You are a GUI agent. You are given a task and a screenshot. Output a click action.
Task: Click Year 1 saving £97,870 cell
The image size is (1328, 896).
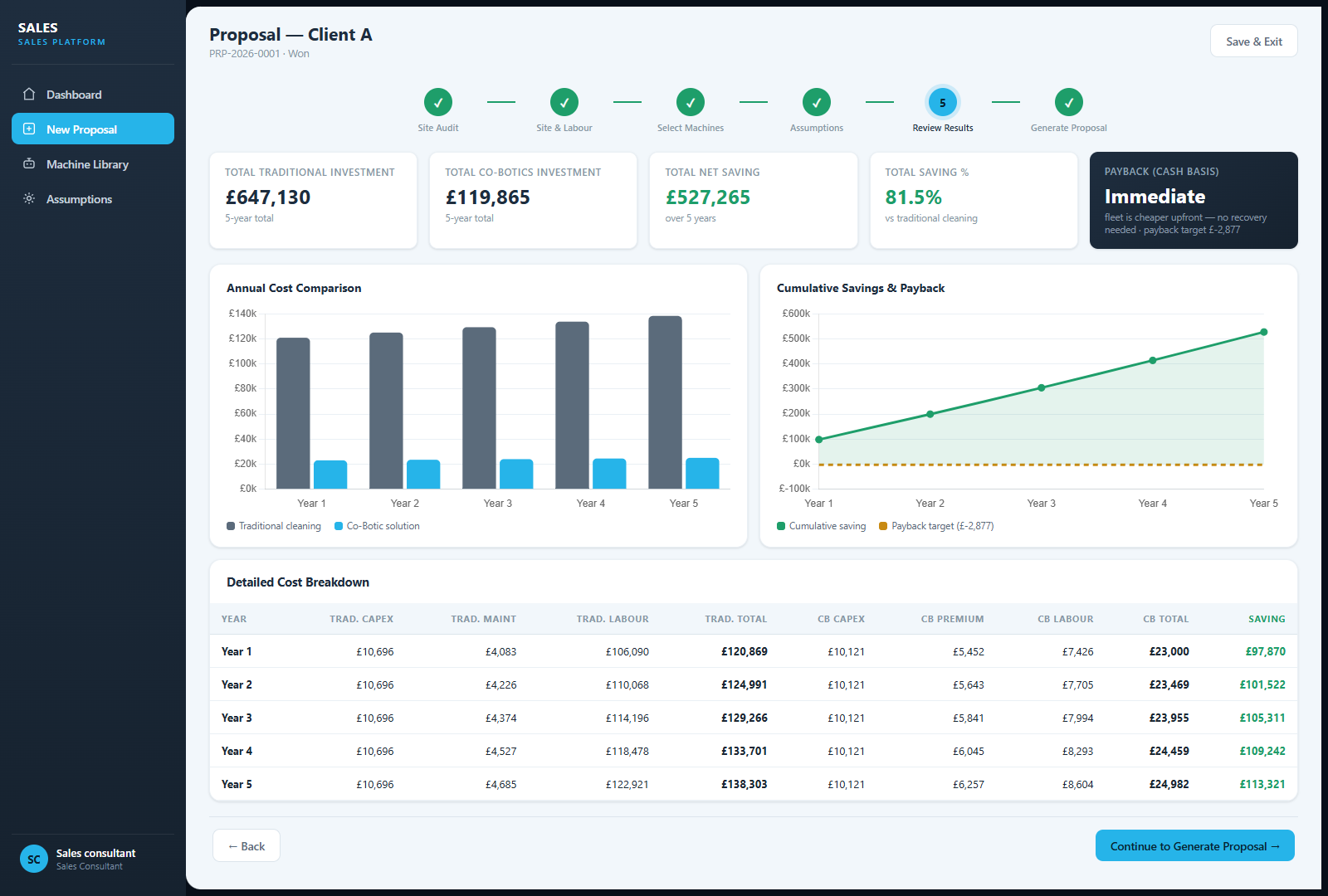[1265, 651]
